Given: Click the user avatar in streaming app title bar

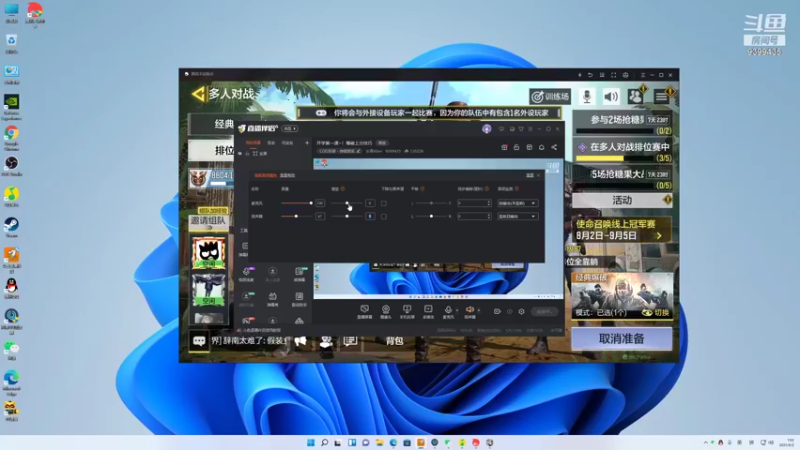Looking at the screenshot, I should [x=487, y=129].
